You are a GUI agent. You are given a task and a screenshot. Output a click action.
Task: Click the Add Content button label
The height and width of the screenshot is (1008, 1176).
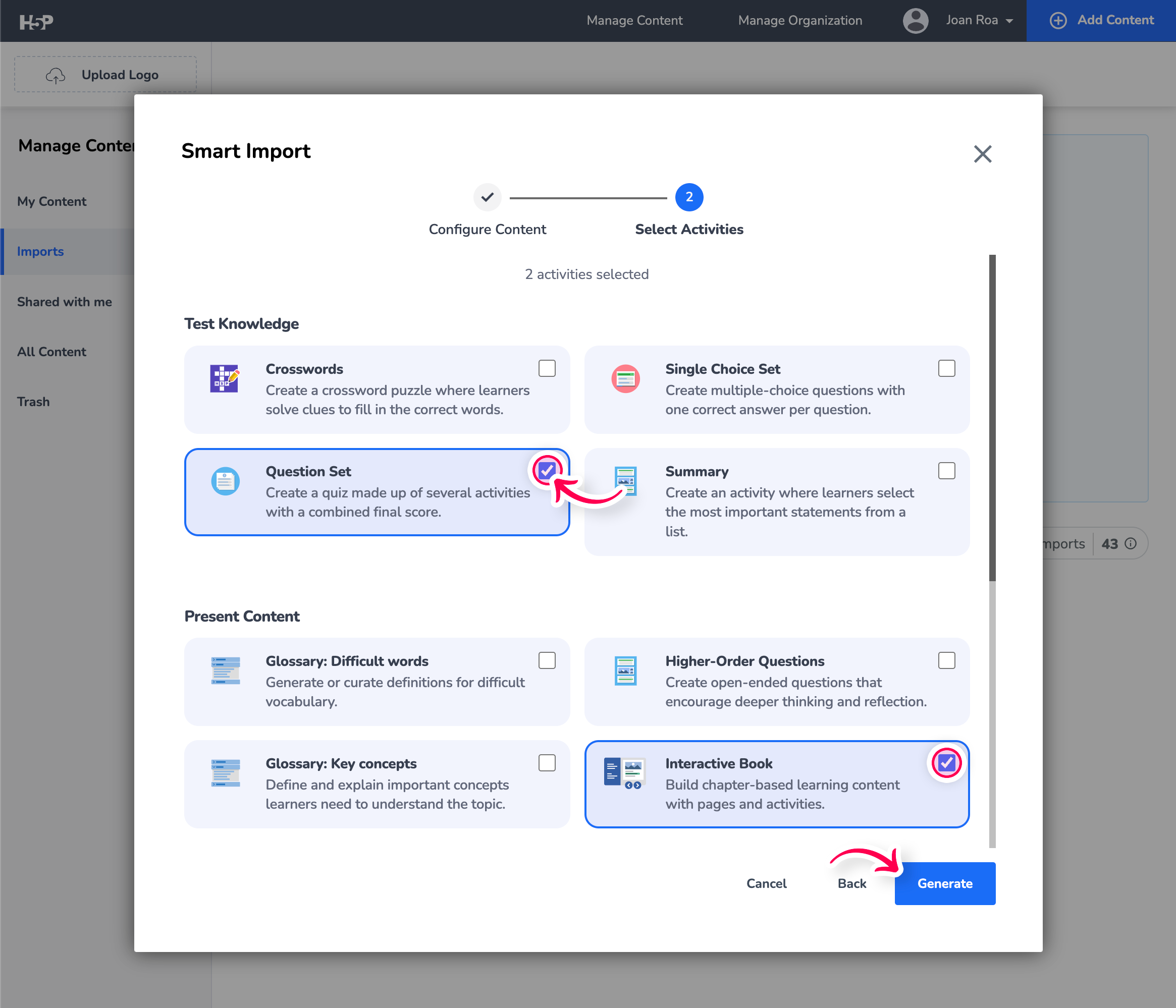point(1115,20)
